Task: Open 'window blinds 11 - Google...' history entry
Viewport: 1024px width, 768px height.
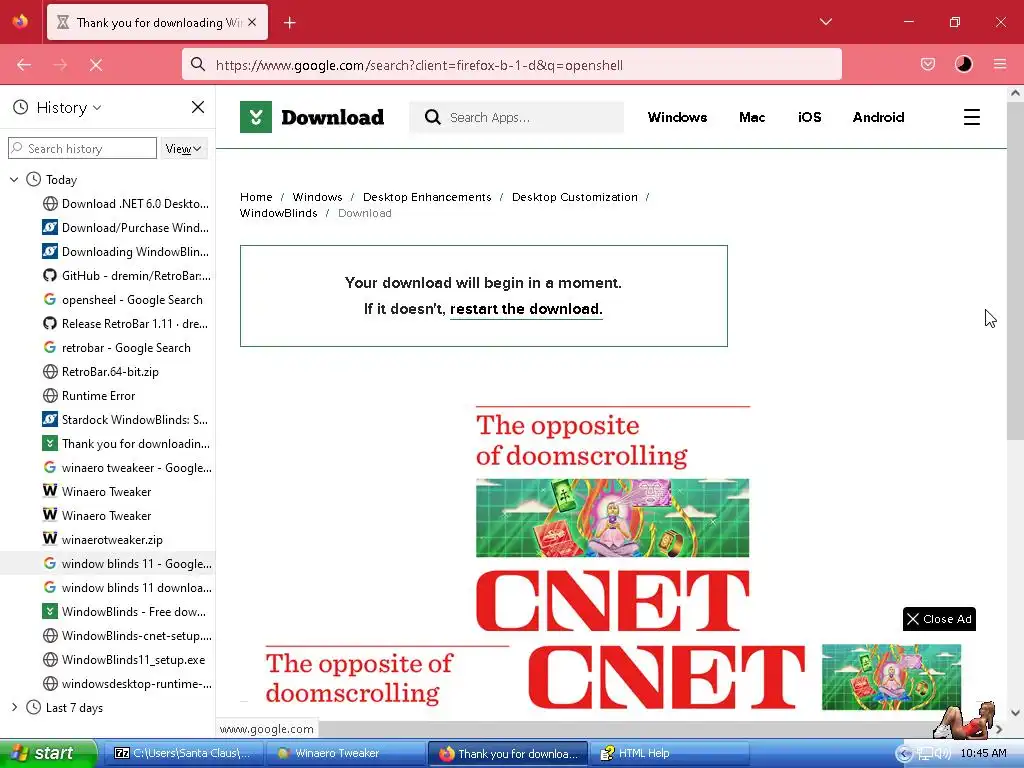Action: coord(127,564)
